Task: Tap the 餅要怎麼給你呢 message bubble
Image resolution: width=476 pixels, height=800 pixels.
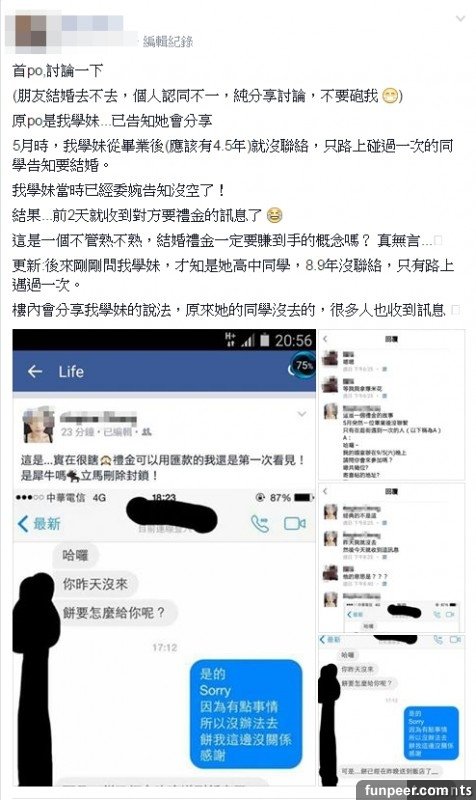Action: click(x=114, y=612)
